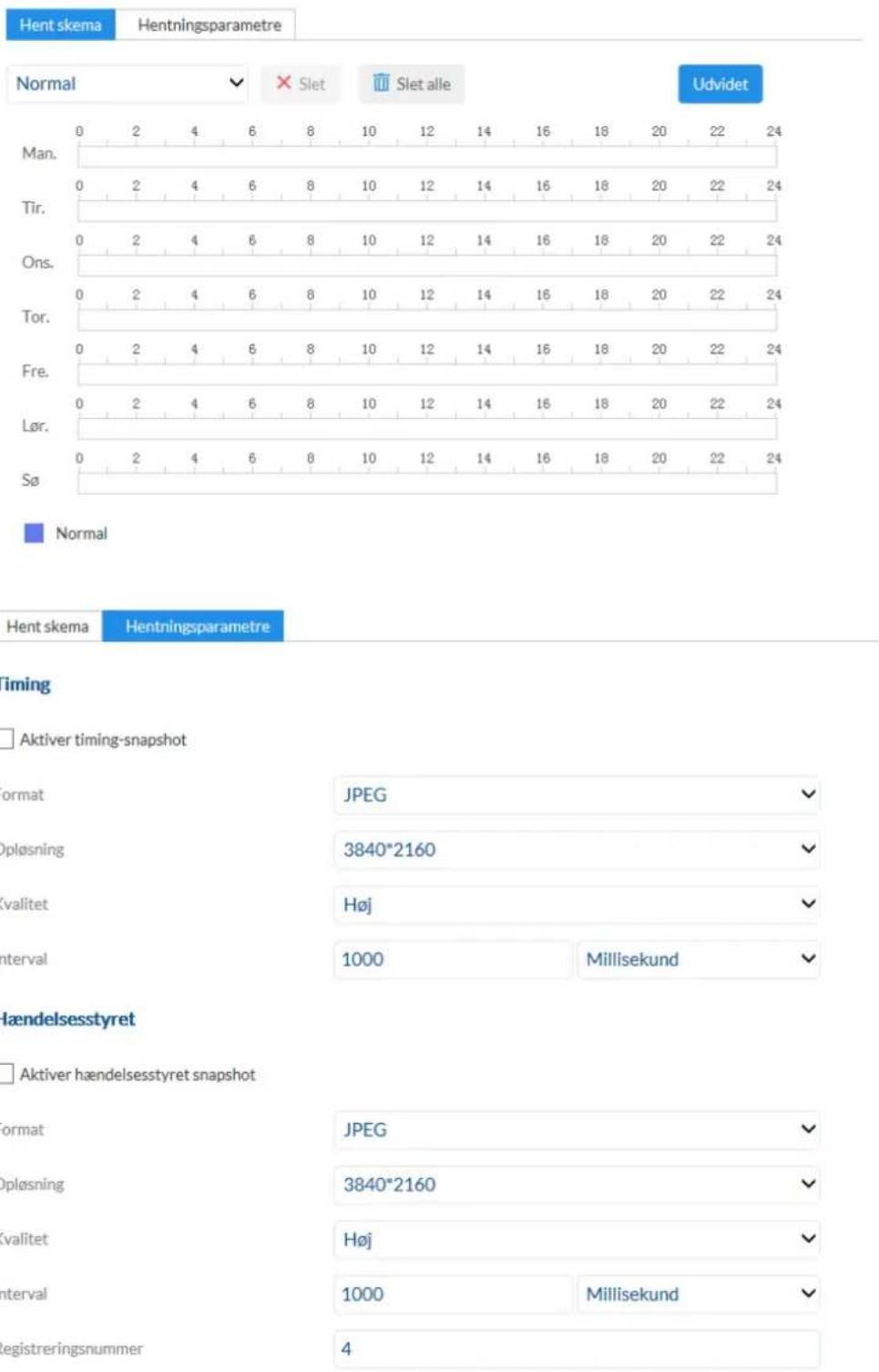Click the trash can Slet alle icon
879x1372 pixels.
[381, 83]
